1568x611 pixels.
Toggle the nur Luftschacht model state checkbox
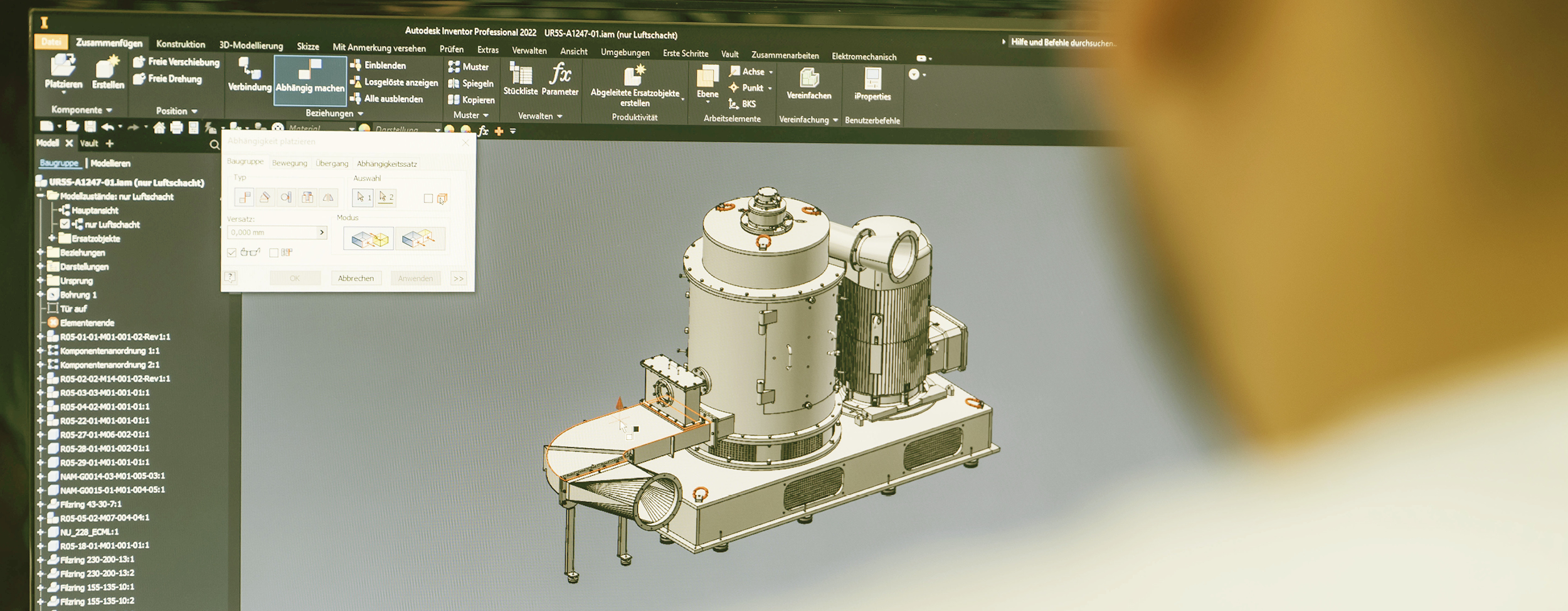pyautogui.click(x=65, y=224)
